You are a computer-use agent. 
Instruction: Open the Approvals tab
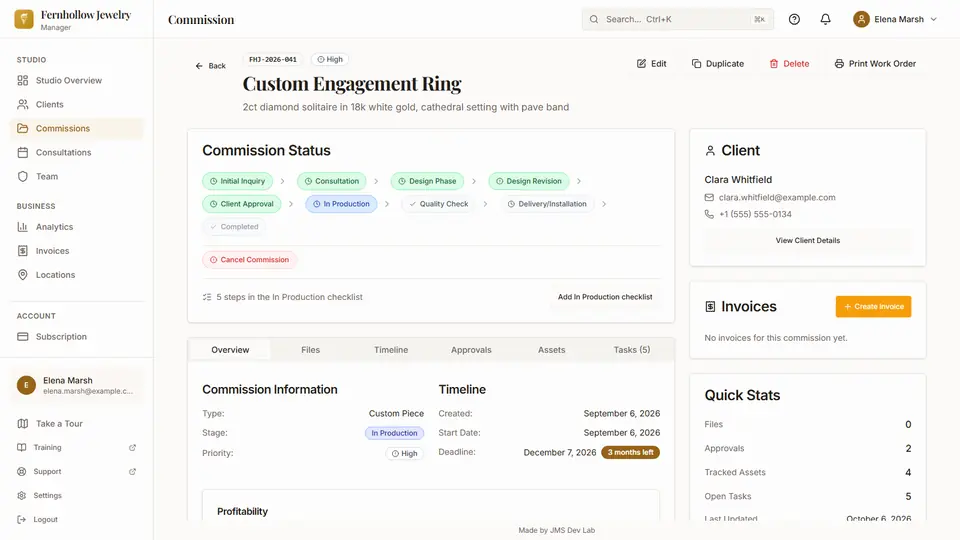tap(471, 350)
